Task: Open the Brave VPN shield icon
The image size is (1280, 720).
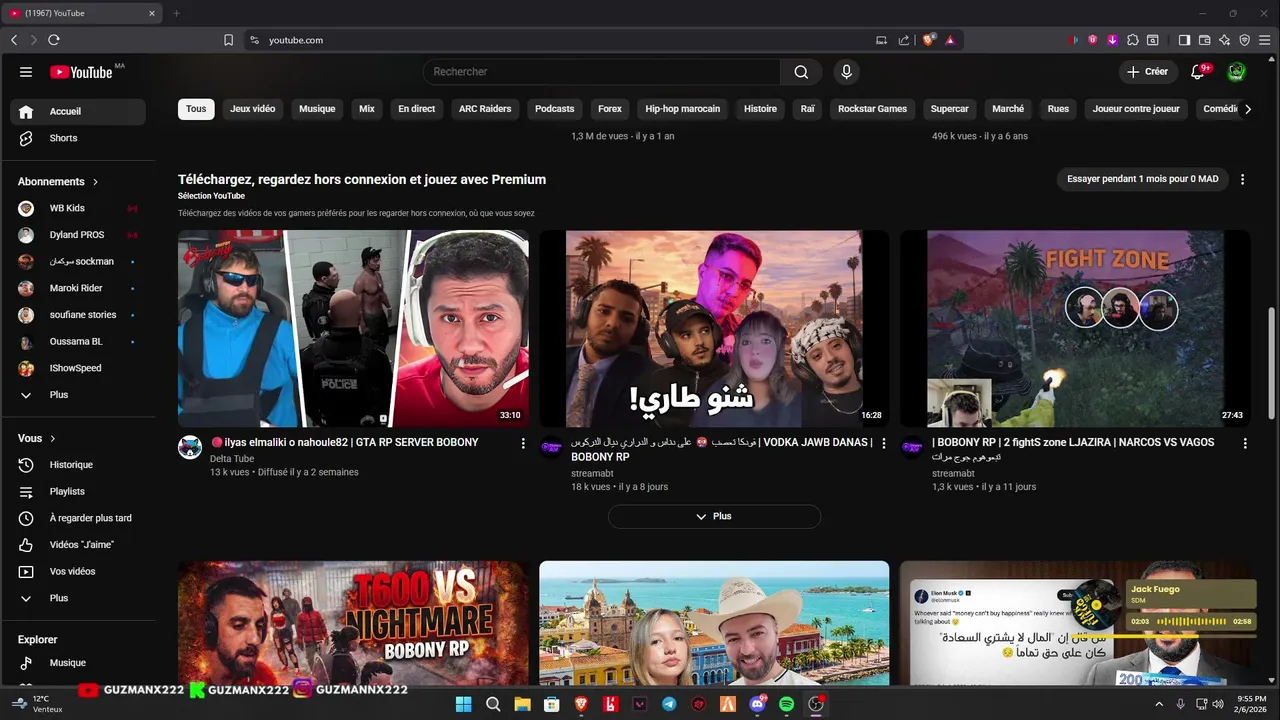Action: click(1244, 40)
